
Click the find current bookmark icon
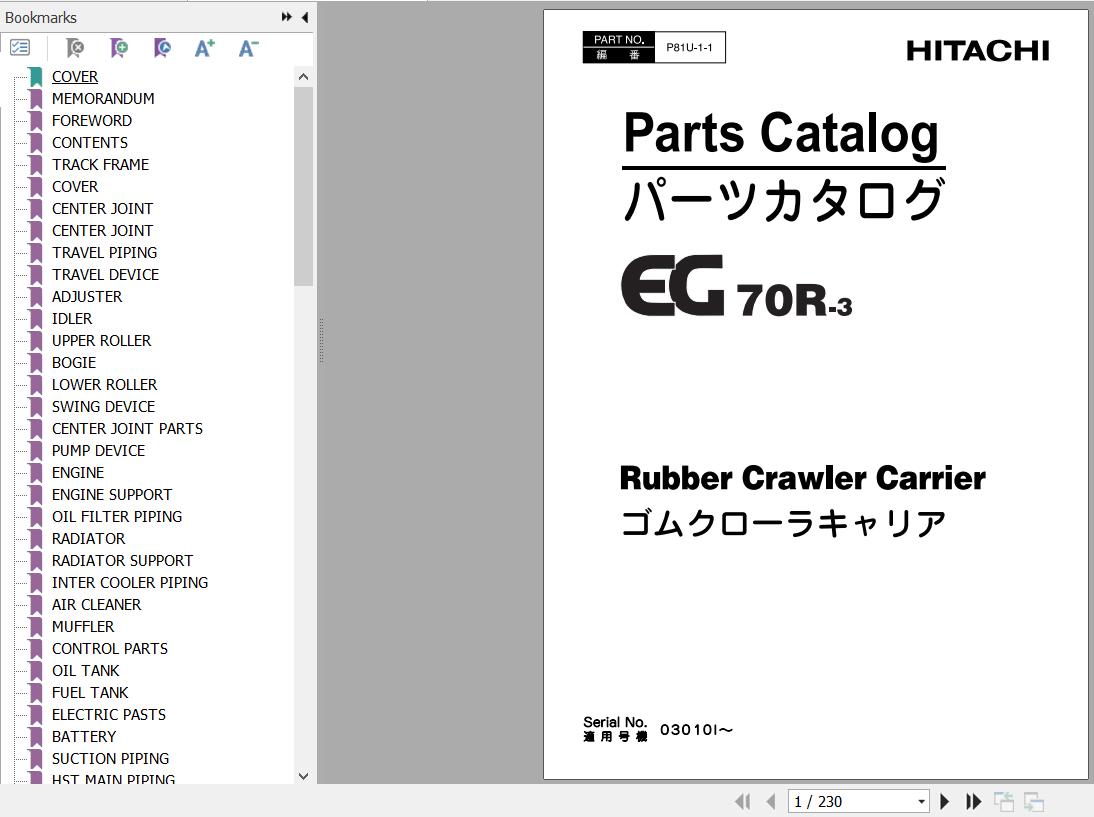coord(162,47)
